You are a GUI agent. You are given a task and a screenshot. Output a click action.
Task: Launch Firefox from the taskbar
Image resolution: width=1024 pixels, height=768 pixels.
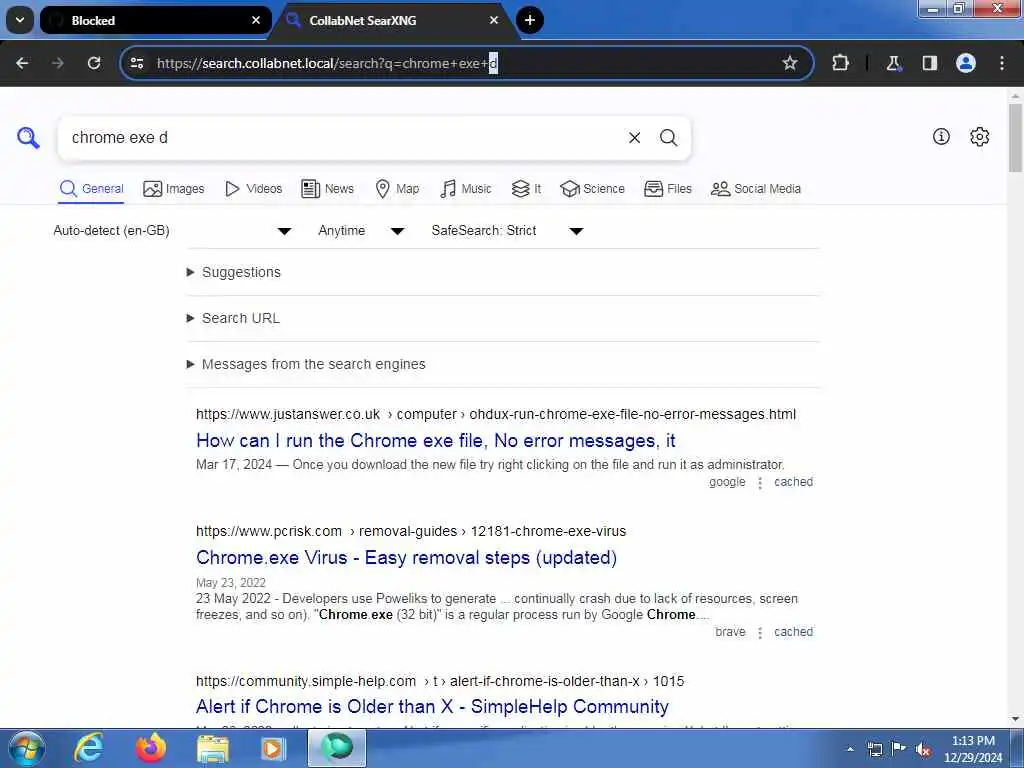[150, 748]
